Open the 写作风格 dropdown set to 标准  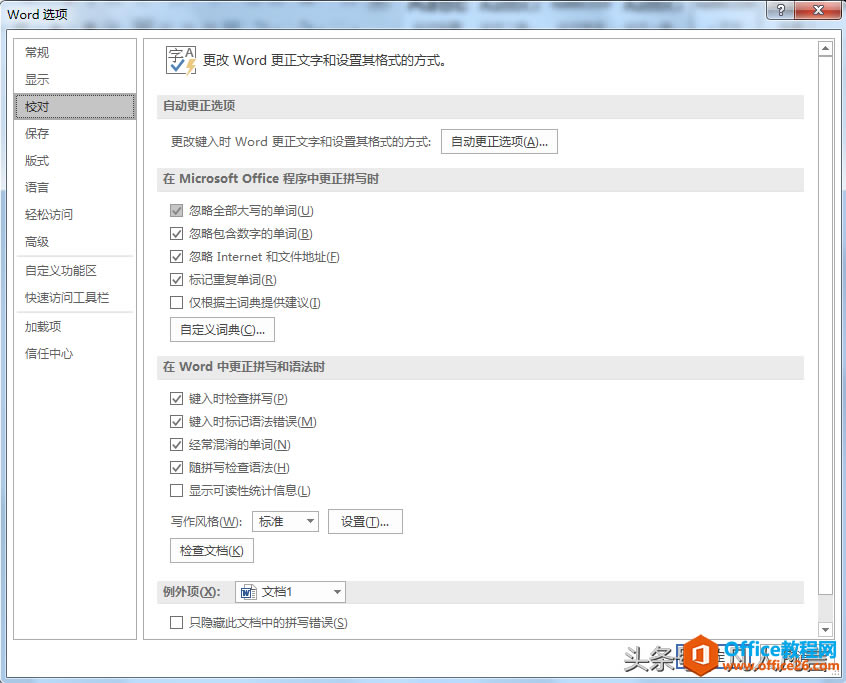coord(285,521)
